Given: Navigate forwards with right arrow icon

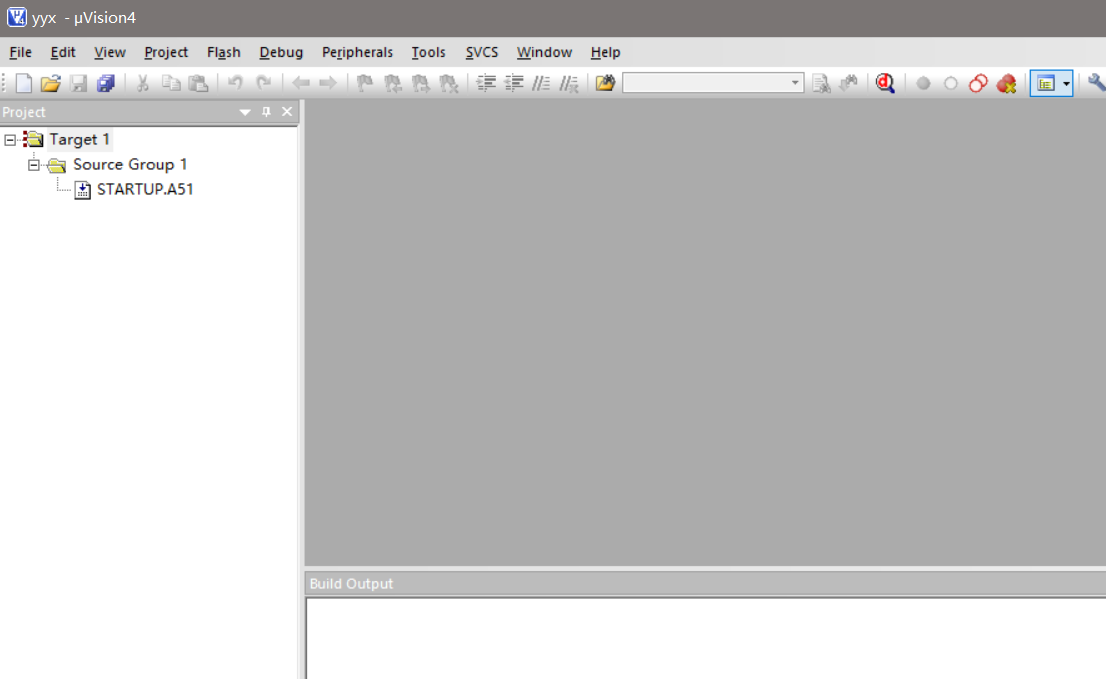Looking at the screenshot, I should [x=328, y=83].
